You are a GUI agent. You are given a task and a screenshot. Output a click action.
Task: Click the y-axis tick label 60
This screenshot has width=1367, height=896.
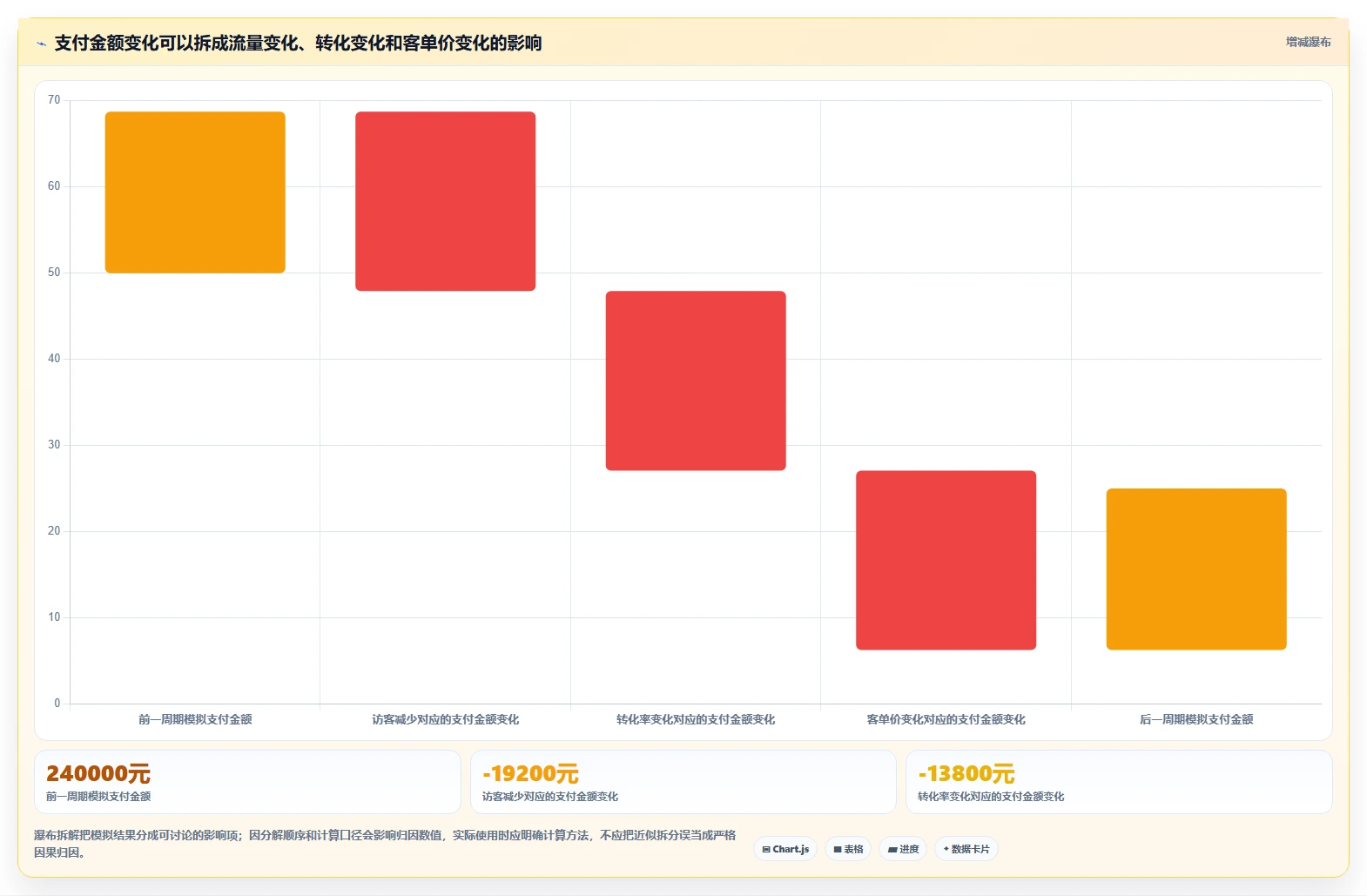pyautogui.click(x=54, y=186)
